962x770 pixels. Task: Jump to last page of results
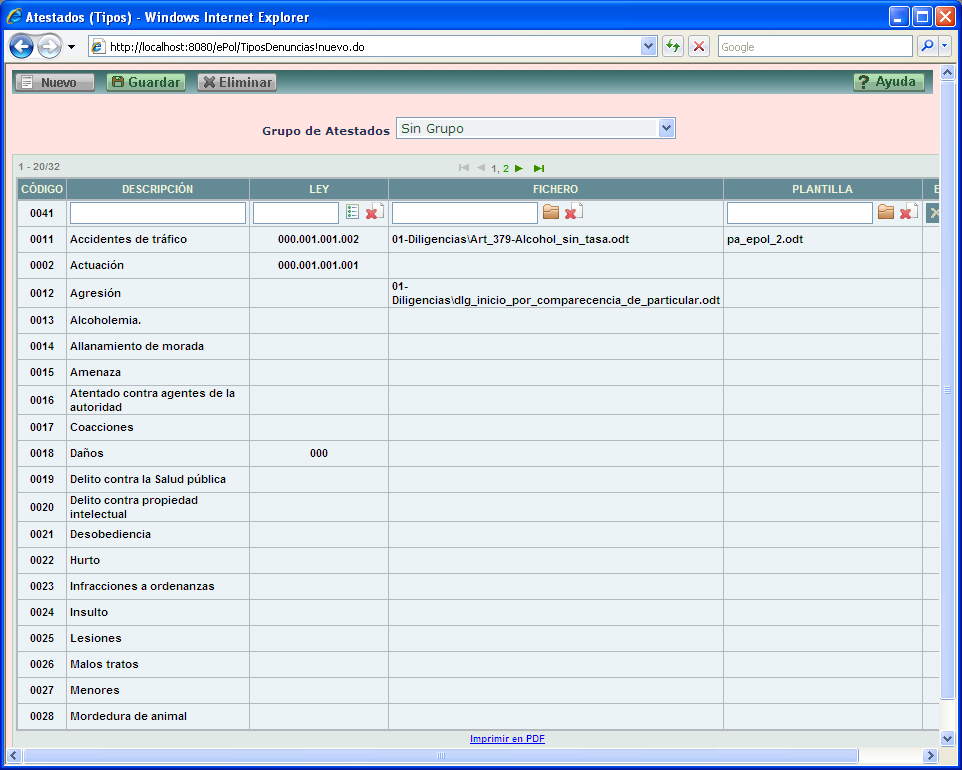coord(539,168)
